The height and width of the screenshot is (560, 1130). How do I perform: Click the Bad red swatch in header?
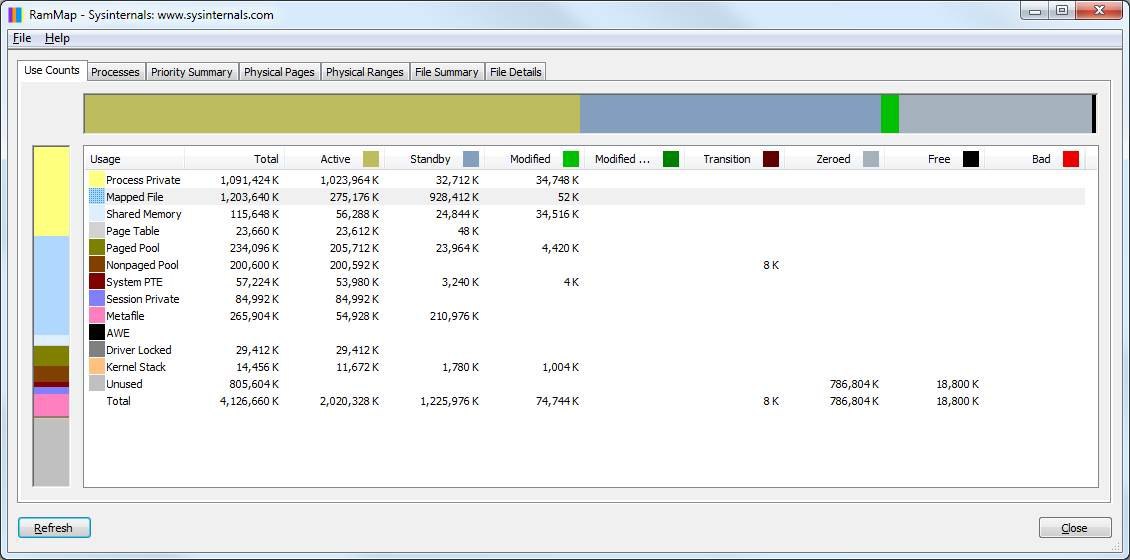point(1071,159)
